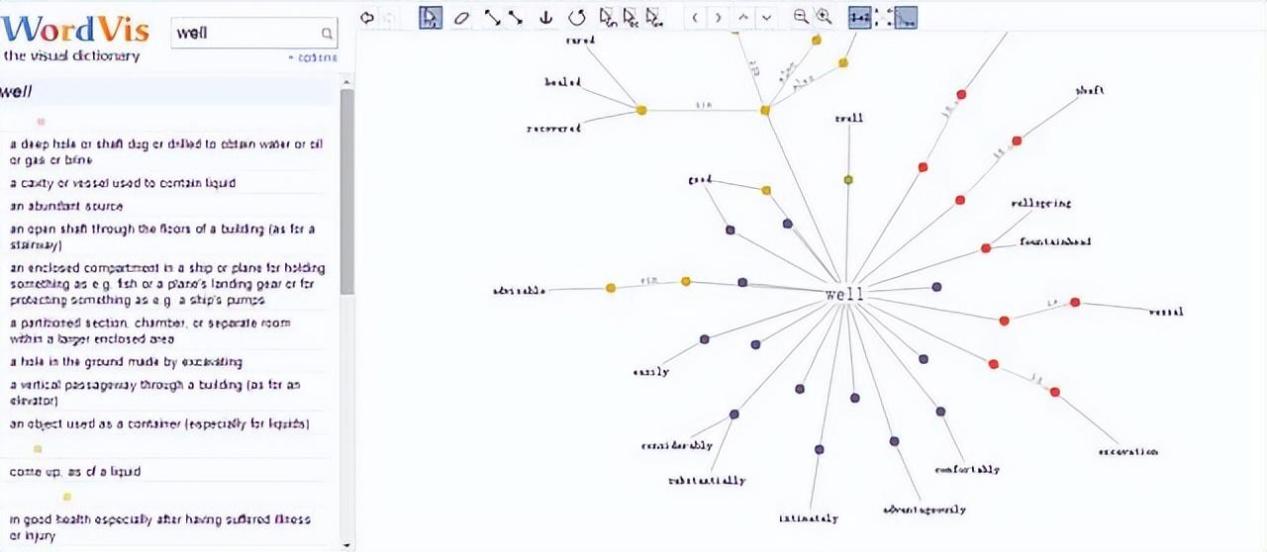Screen dimensions: 1267x552
Task: Click yellow square above 'come up' definition
Action: click(x=38, y=449)
